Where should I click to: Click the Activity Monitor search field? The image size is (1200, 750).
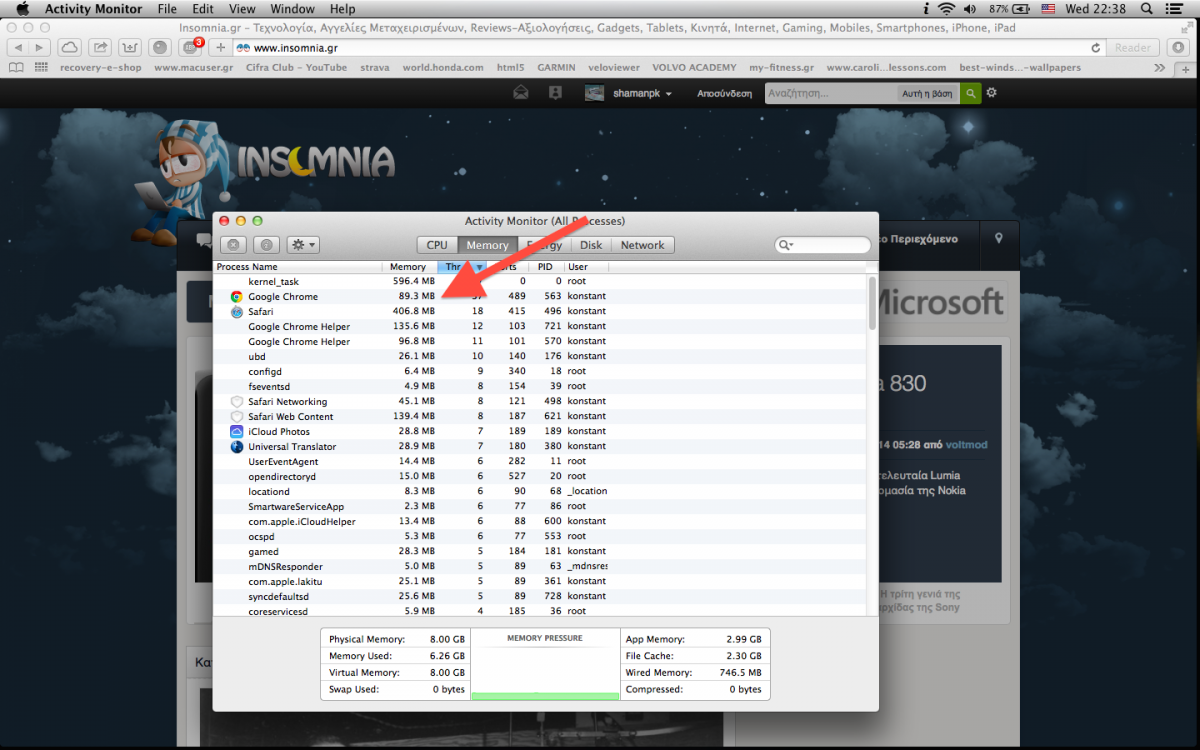(823, 245)
